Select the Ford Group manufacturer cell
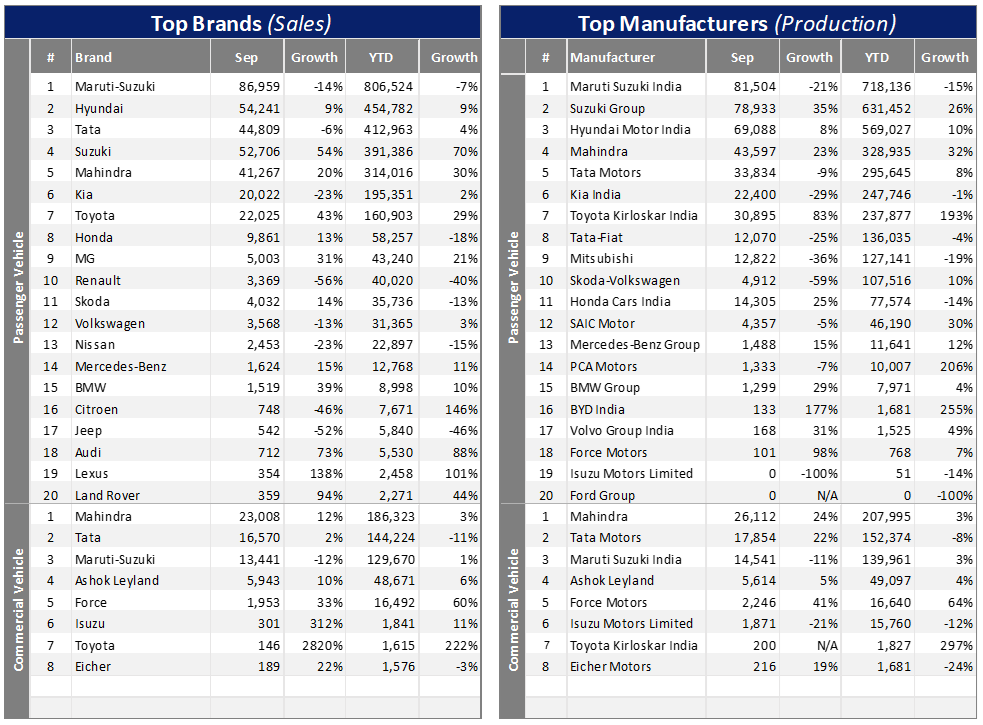 pos(602,495)
